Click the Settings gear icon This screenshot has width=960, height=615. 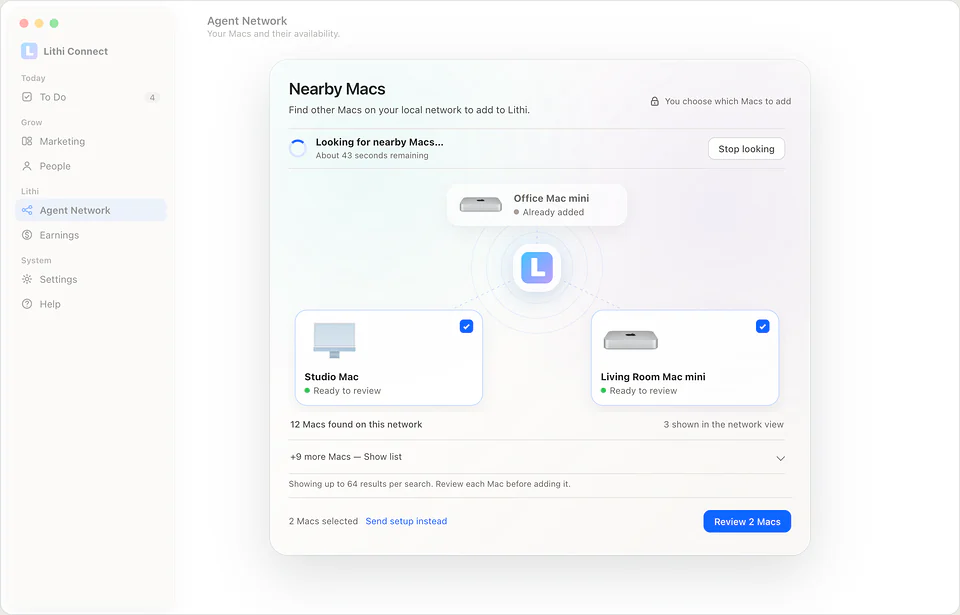click(x=27, y=279)
